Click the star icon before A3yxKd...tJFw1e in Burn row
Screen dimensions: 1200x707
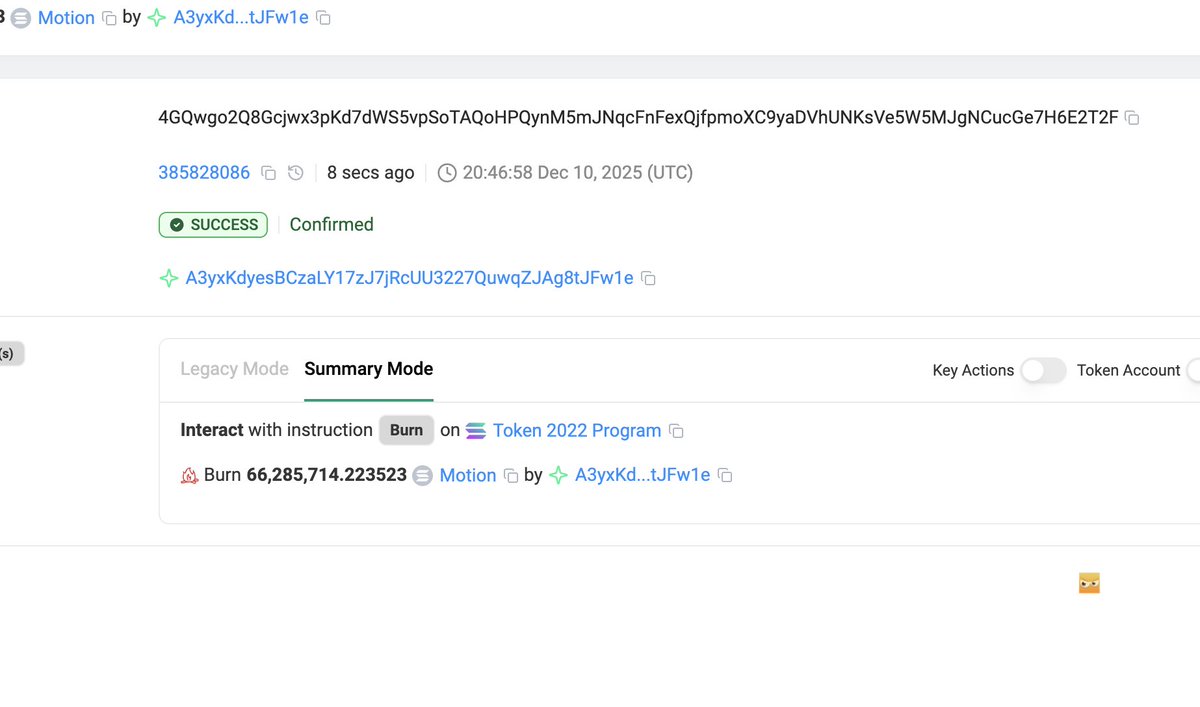coord(558,476)
